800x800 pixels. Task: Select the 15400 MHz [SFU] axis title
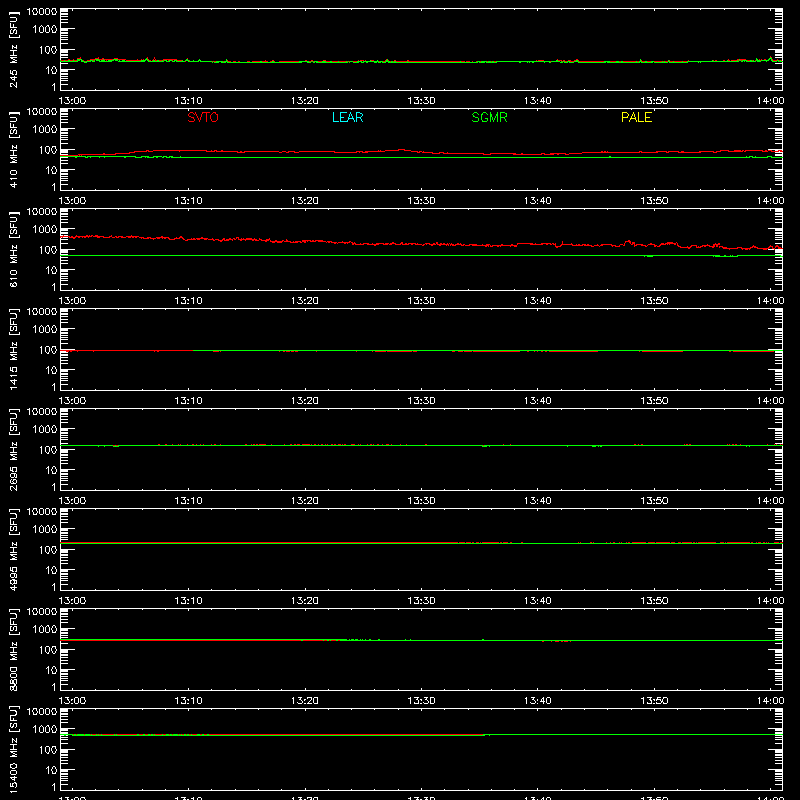[x=14, y=750]
